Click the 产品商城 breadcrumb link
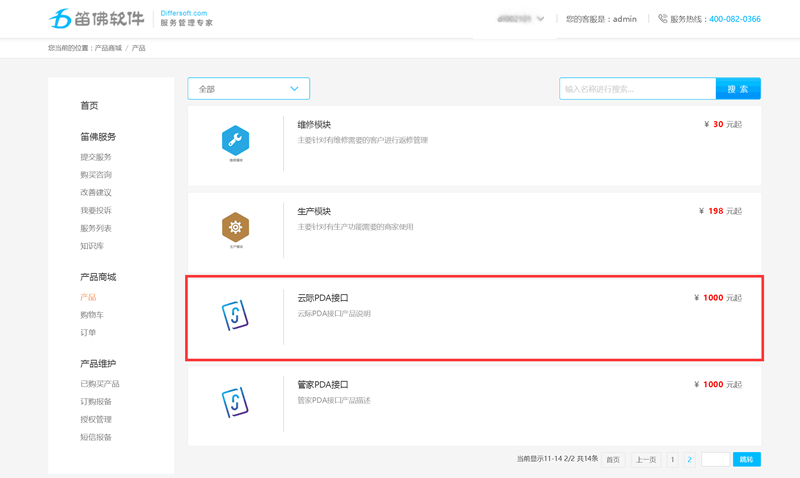The image size is (800, 478). [x=108, y=48]
